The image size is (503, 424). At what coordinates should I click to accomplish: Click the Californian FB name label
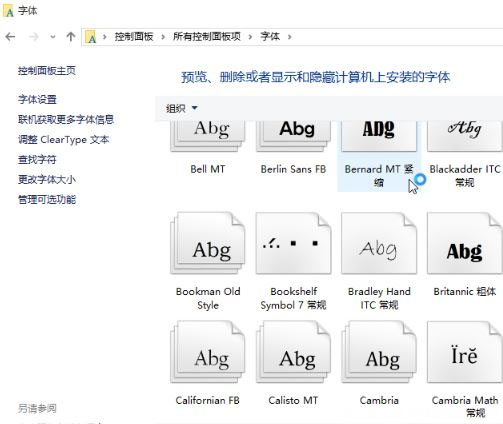point(208,400)
